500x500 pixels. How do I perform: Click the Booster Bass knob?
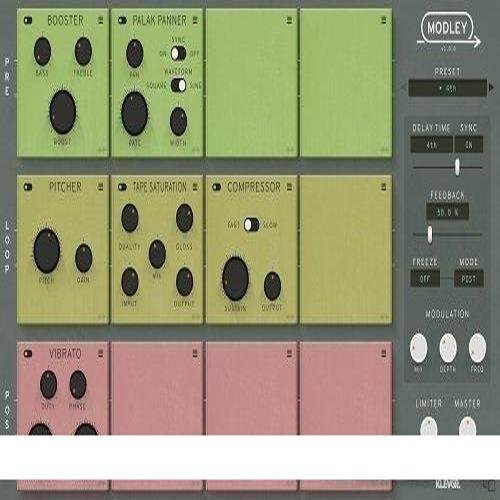[x=42, y=51]
